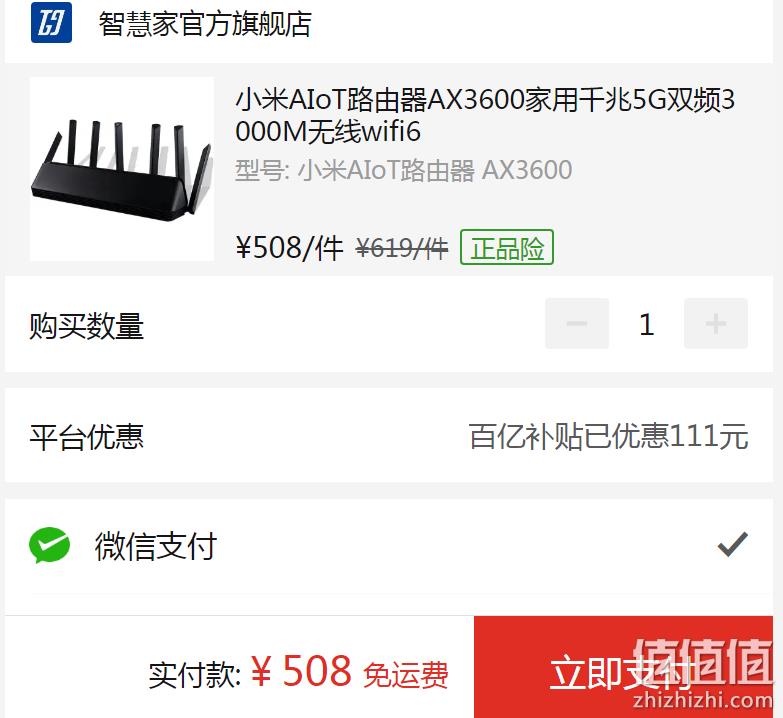View 百亿补贴已优惠111元 discount text

point(608,436)
